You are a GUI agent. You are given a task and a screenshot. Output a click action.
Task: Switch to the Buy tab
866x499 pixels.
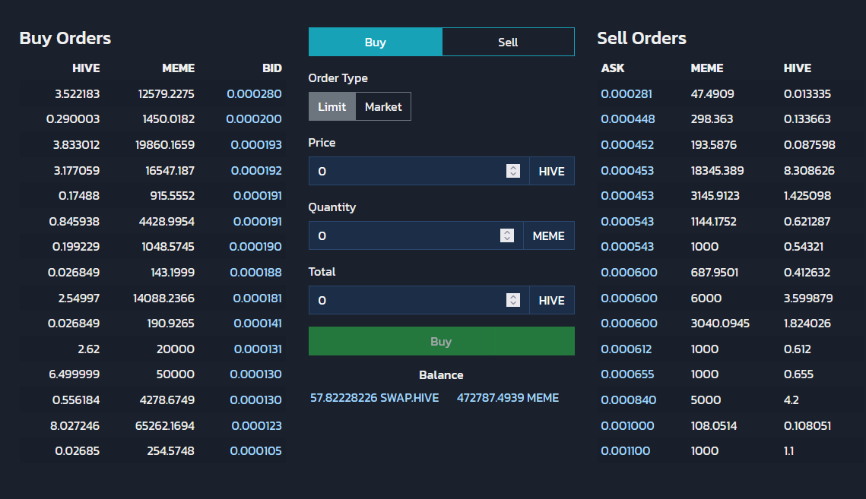[x=376, y=42]
